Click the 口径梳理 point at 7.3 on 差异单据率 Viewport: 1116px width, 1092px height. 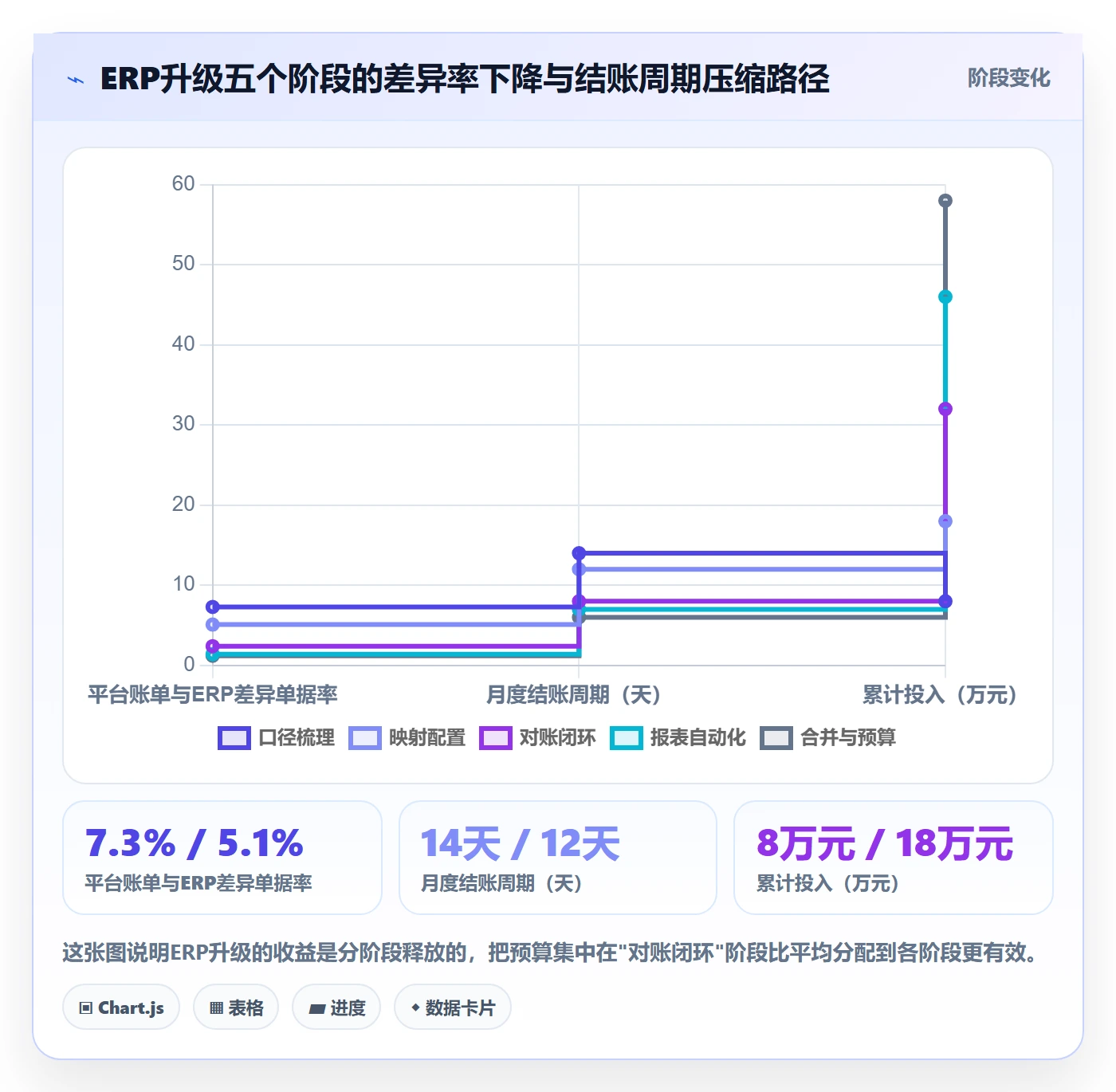(213, 607)
